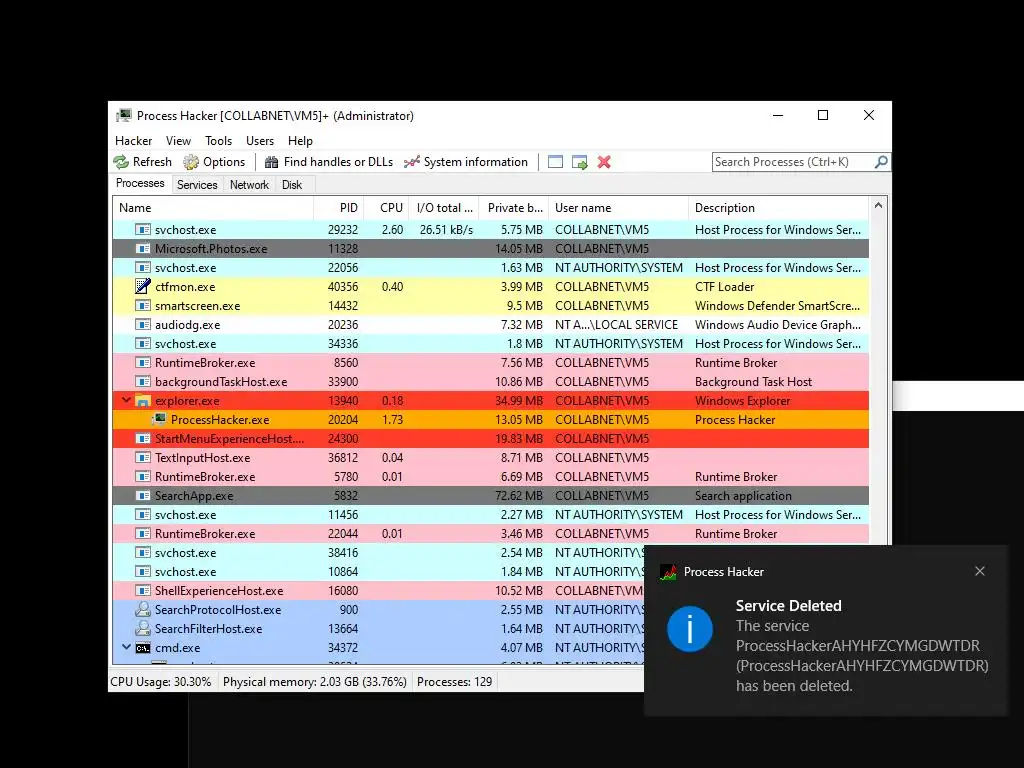
Task: Select the Processes tab
Action: coord(140,184)
